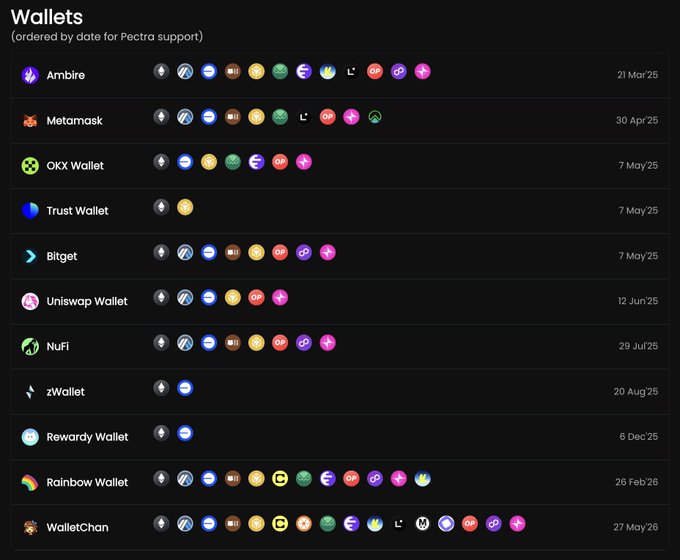Click Ethereum icon in Rewardy Wallet row
Viewport: 680px width, 560px height.
coord(161,433)
